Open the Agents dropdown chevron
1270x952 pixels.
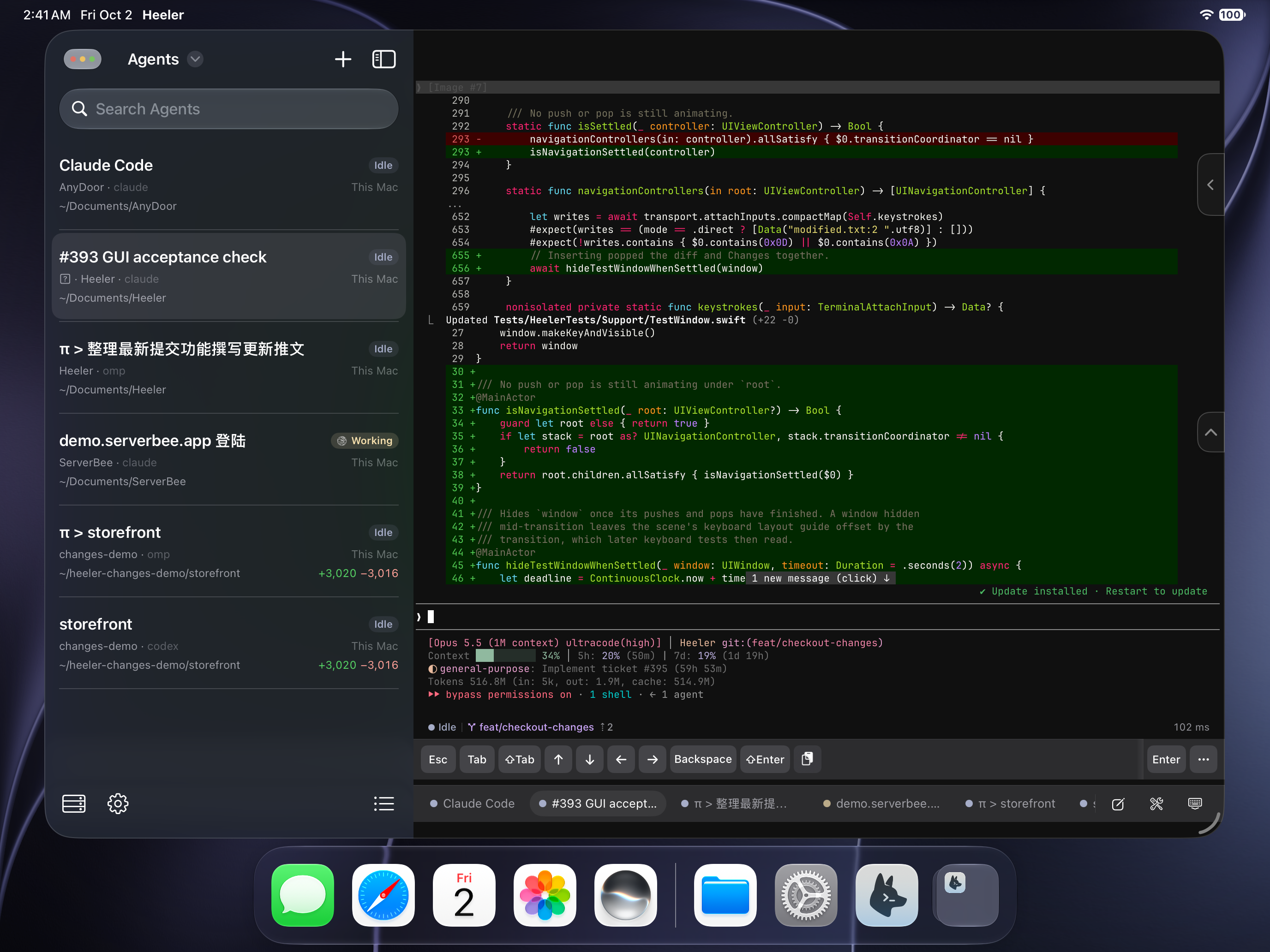click(195, 59)
